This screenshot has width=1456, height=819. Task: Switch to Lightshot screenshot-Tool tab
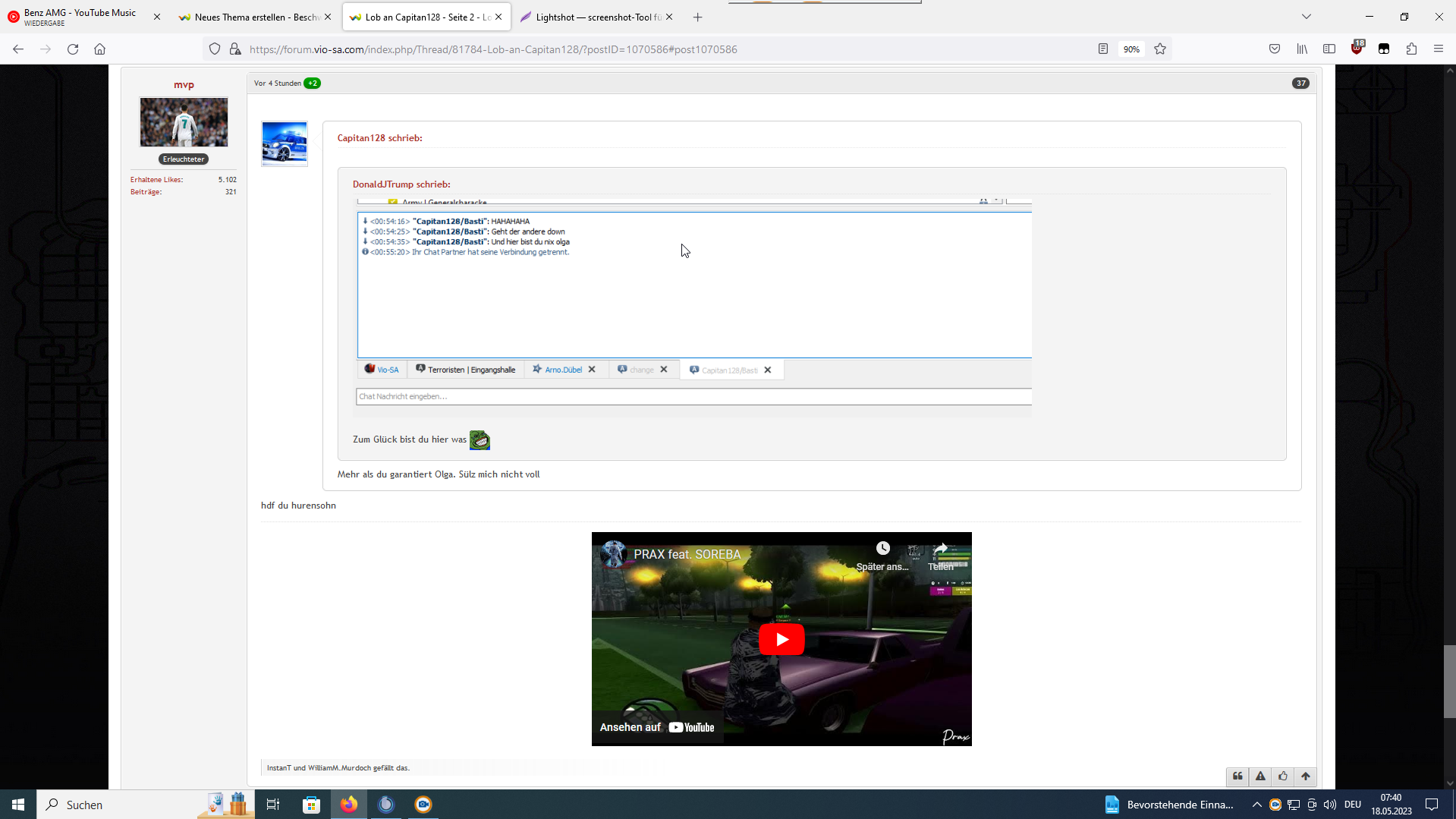coord(597,17)
